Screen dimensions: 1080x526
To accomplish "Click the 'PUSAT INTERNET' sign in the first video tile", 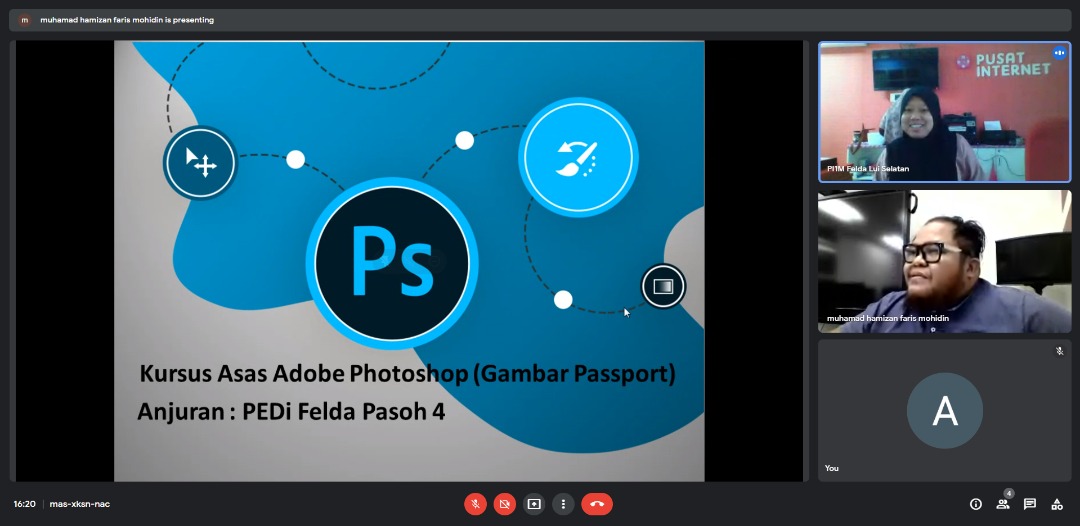I will pyautogui.click(x=1005, y=63).
